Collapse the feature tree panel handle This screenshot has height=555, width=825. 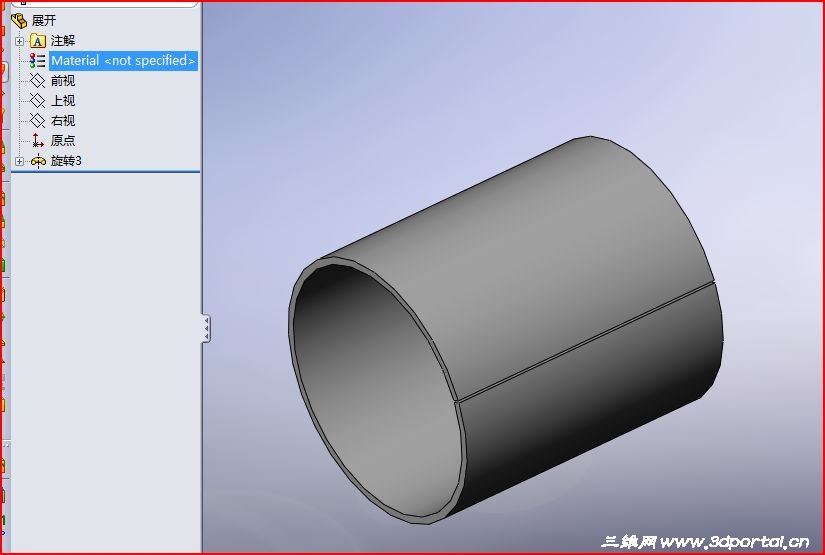[x=206, y=329]
